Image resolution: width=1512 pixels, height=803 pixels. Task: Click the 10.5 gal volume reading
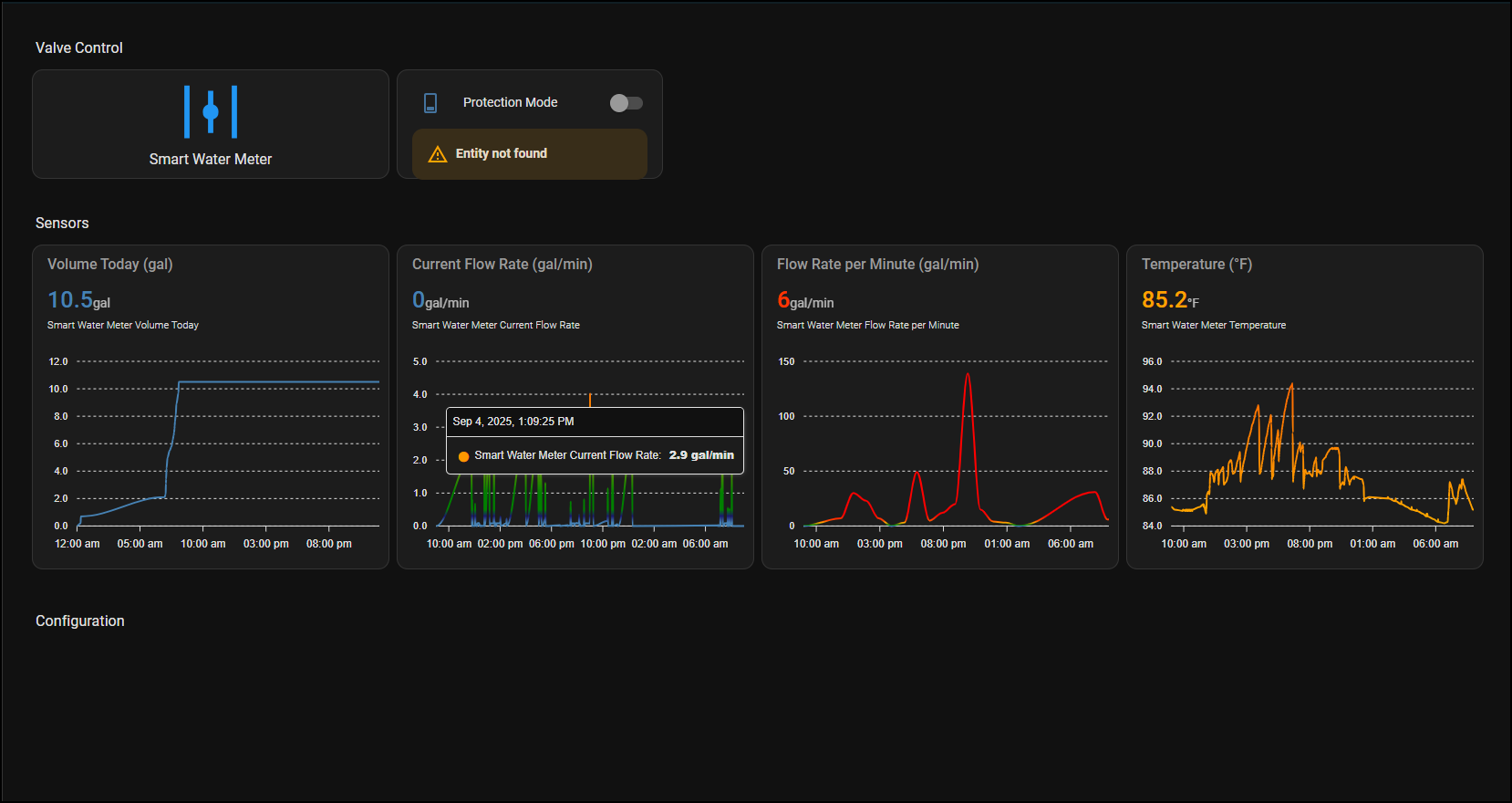tap(78, 300)
